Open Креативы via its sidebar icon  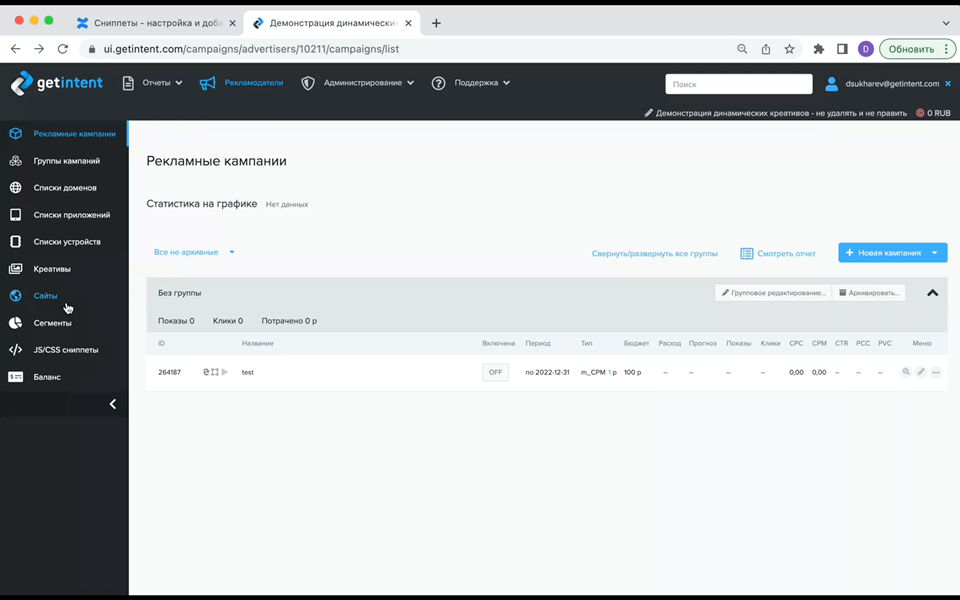[x=15, y=269]
